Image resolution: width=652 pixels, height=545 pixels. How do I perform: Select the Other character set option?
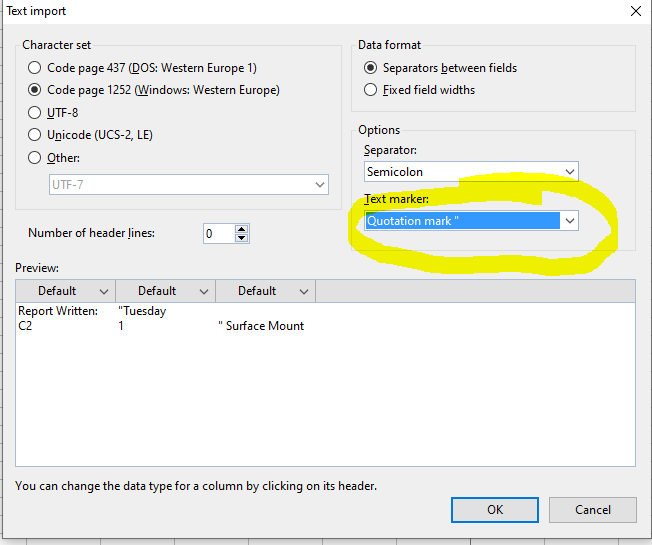coord(36,158)
